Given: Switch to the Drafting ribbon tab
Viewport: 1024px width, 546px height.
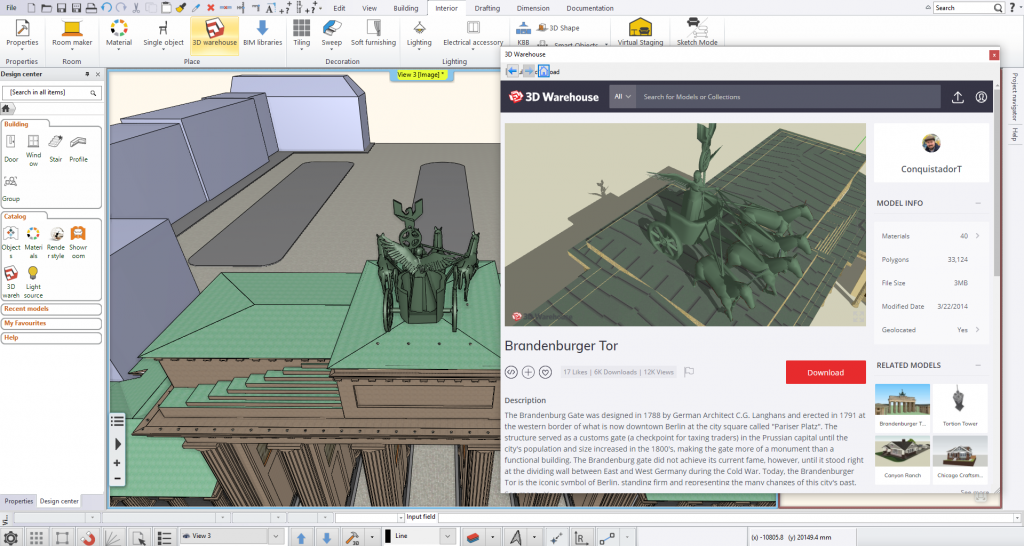Looking at the screenshot, I should pos(487,8).
